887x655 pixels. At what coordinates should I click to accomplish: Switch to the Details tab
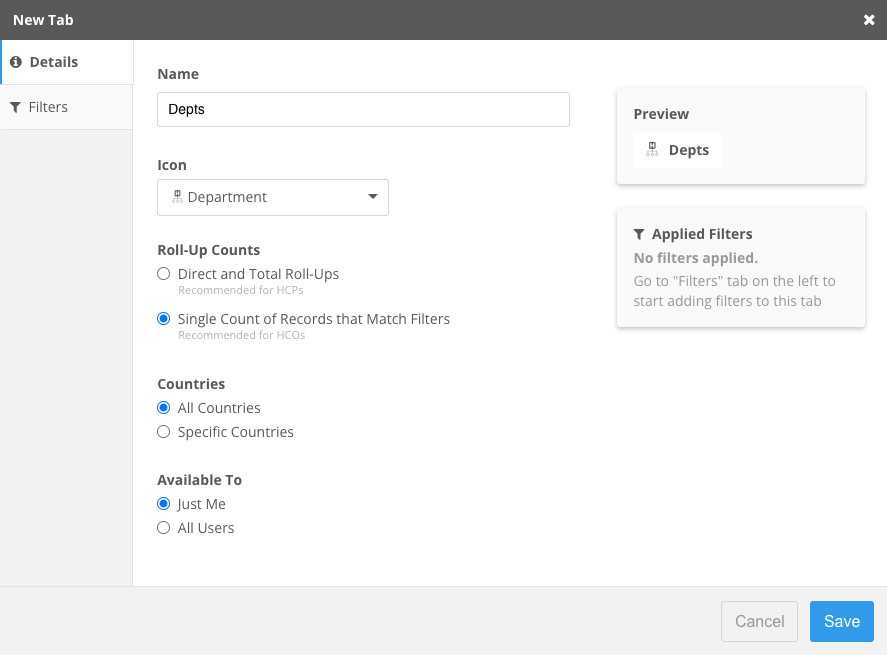pyautogui.click(x=66, y=62)
